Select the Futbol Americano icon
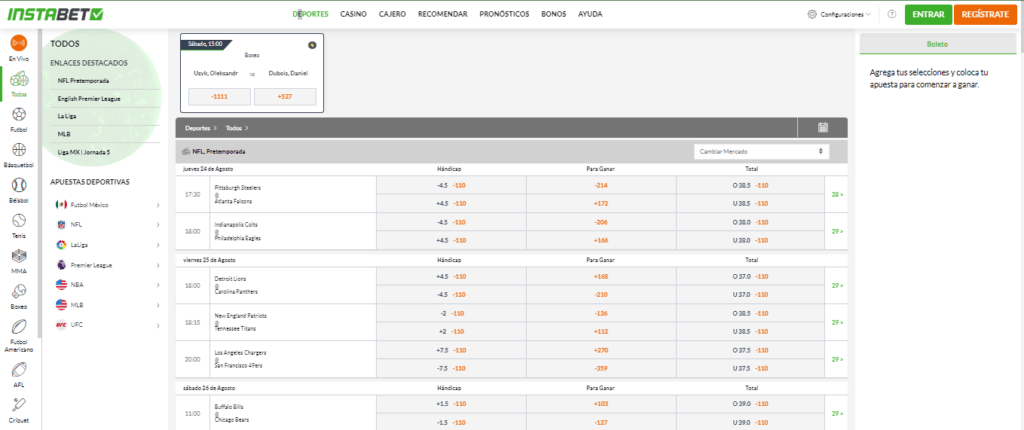Image resolution: width=1024 pixels, height=430 pixels. pyautogui.click(x=19, y=326)
